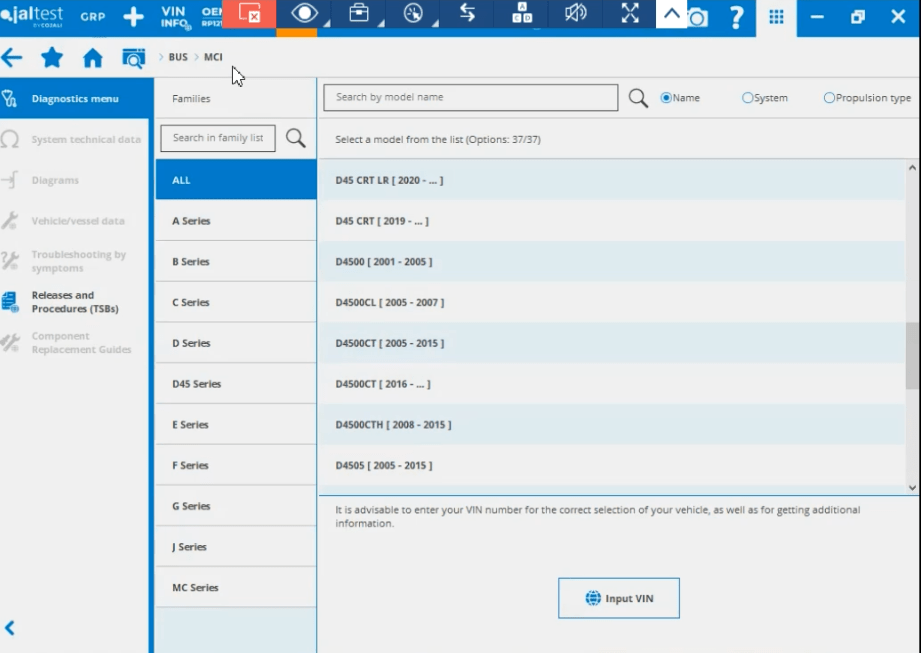
Task: Click the camera screenshot icon
Action: tap(698, 18)
